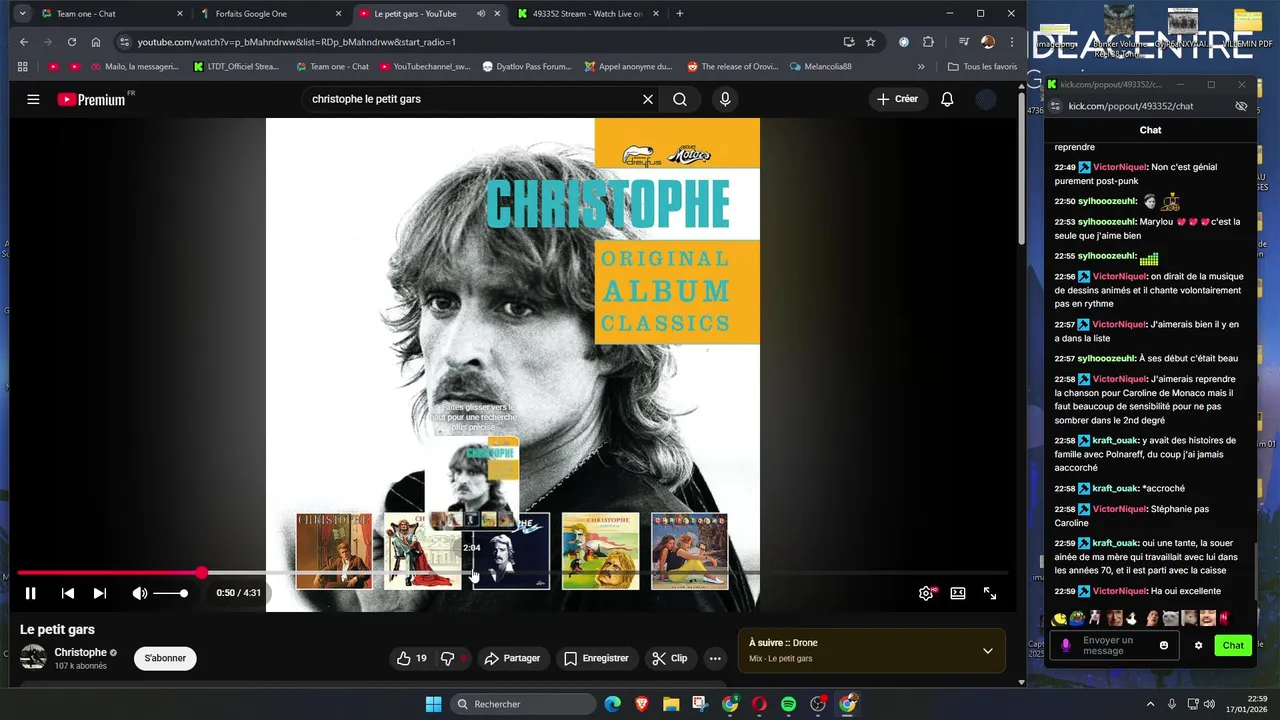Open Windows Start menu
1280x720 pixels.
433,704
